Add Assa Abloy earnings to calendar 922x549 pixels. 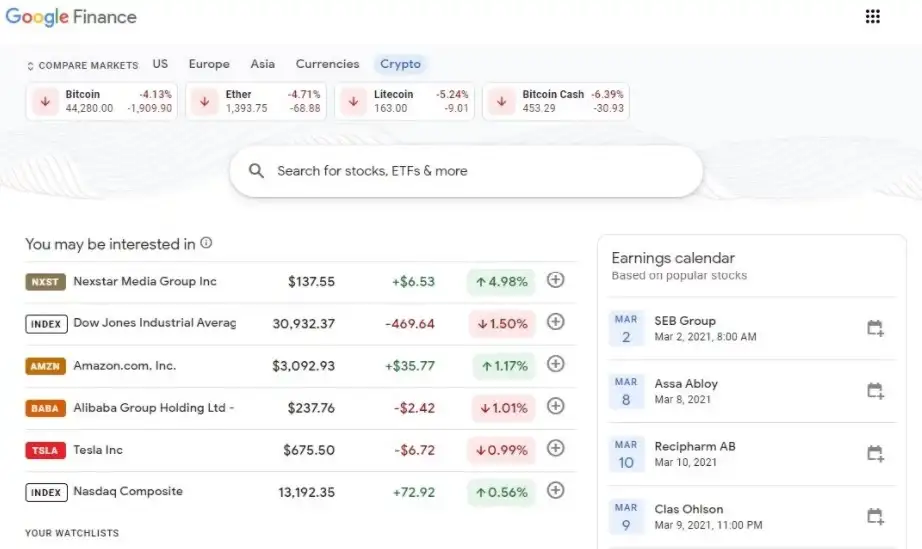876,391
